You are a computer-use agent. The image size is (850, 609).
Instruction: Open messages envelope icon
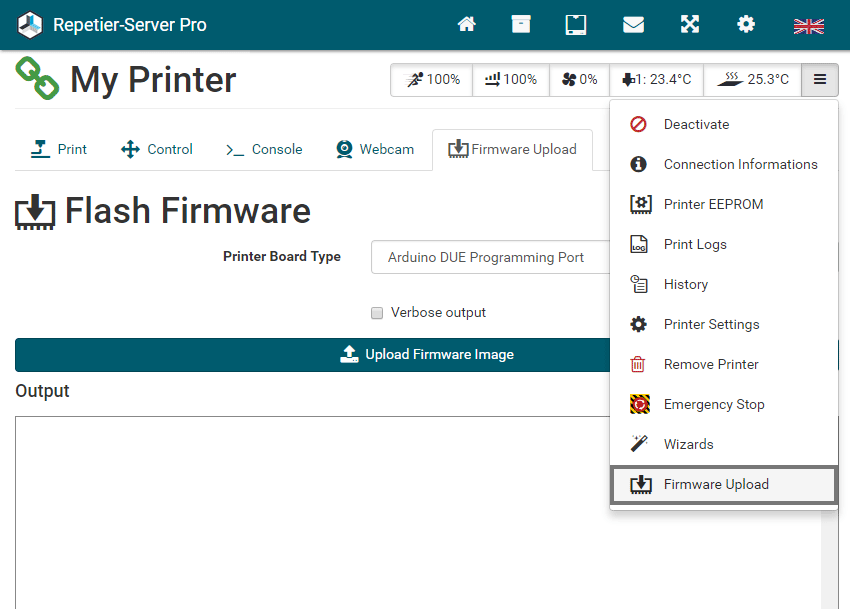click(x=633, y=24)
